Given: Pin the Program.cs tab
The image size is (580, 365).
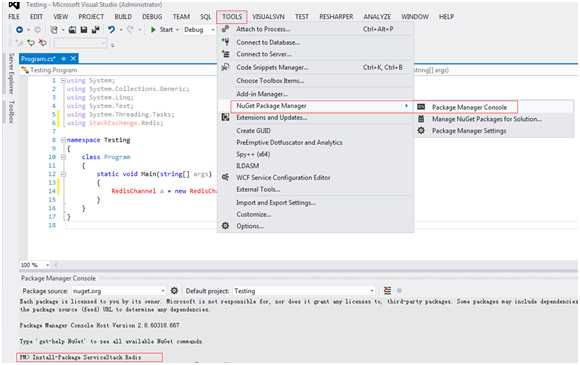Looking at the screenshot, I should (64, 59).
